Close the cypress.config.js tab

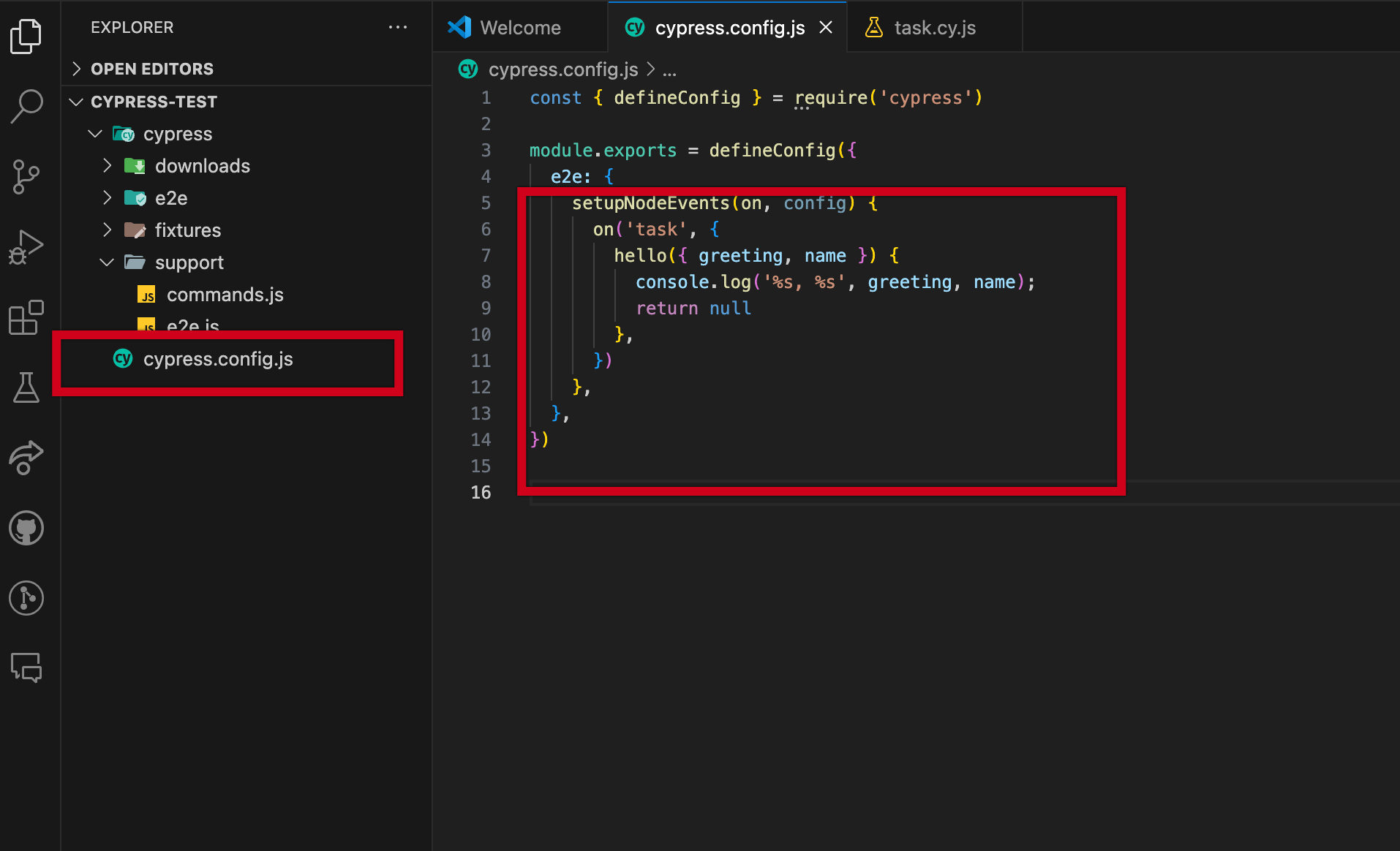point(826,28)
